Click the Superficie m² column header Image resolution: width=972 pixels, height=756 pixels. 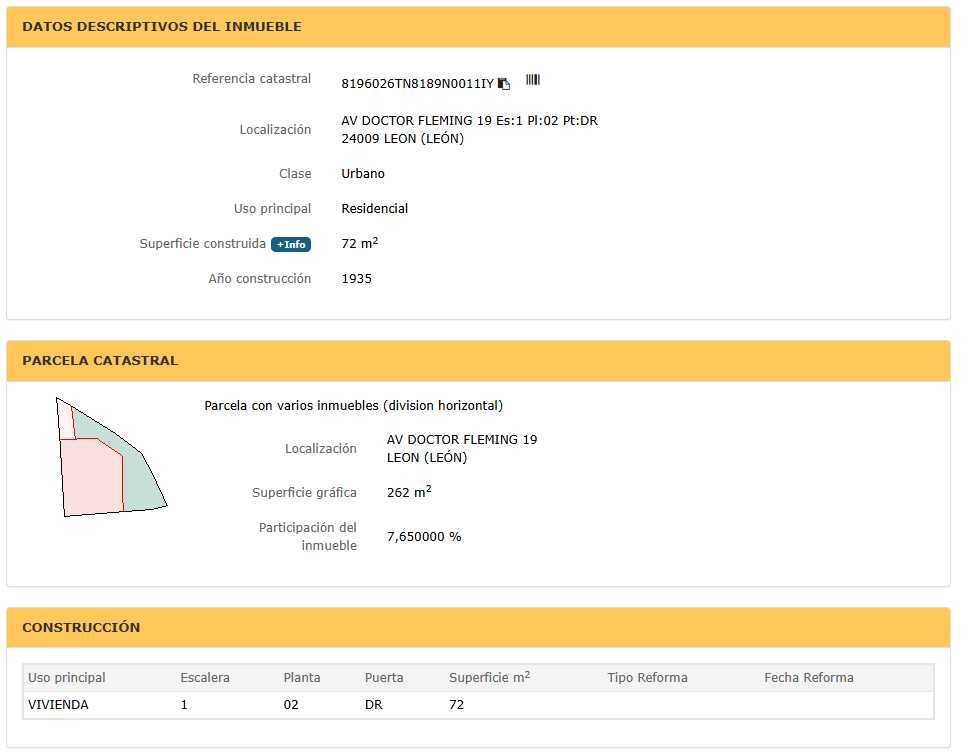(489, 677)
